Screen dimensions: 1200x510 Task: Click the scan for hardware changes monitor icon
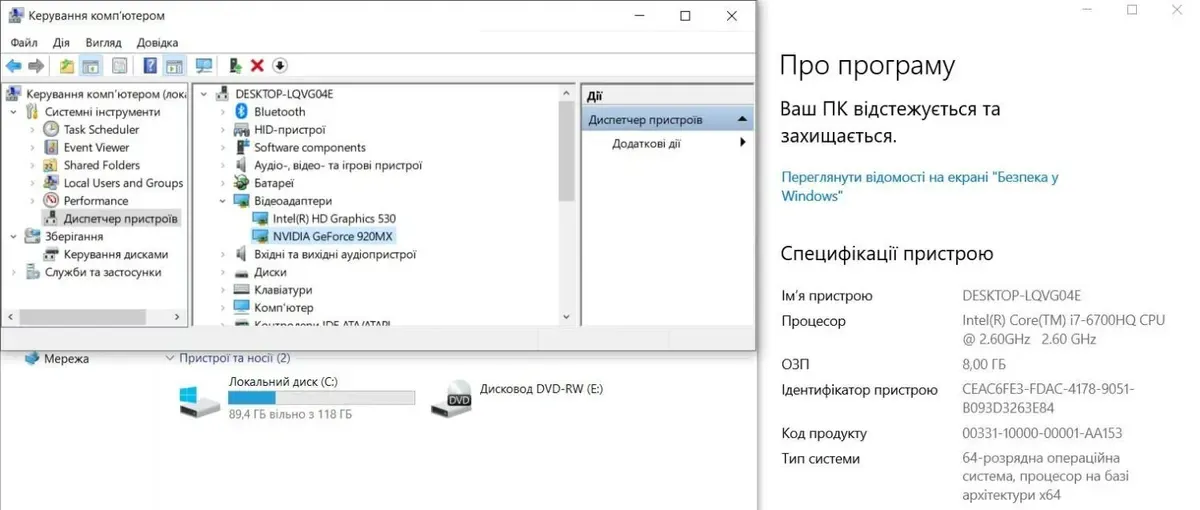click(x=204, y=66)
